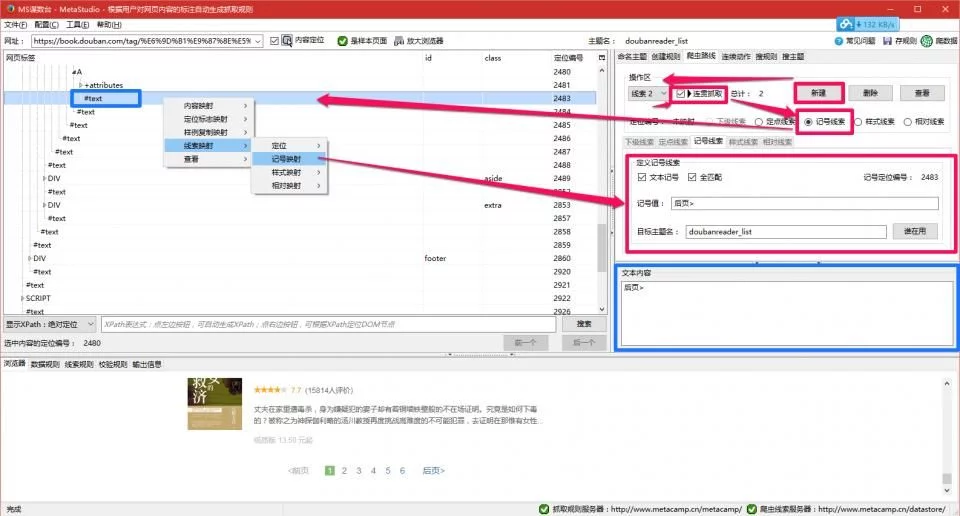Click the MetaStudio app icon in title bar
960x516 pixels.
[10, 9]
